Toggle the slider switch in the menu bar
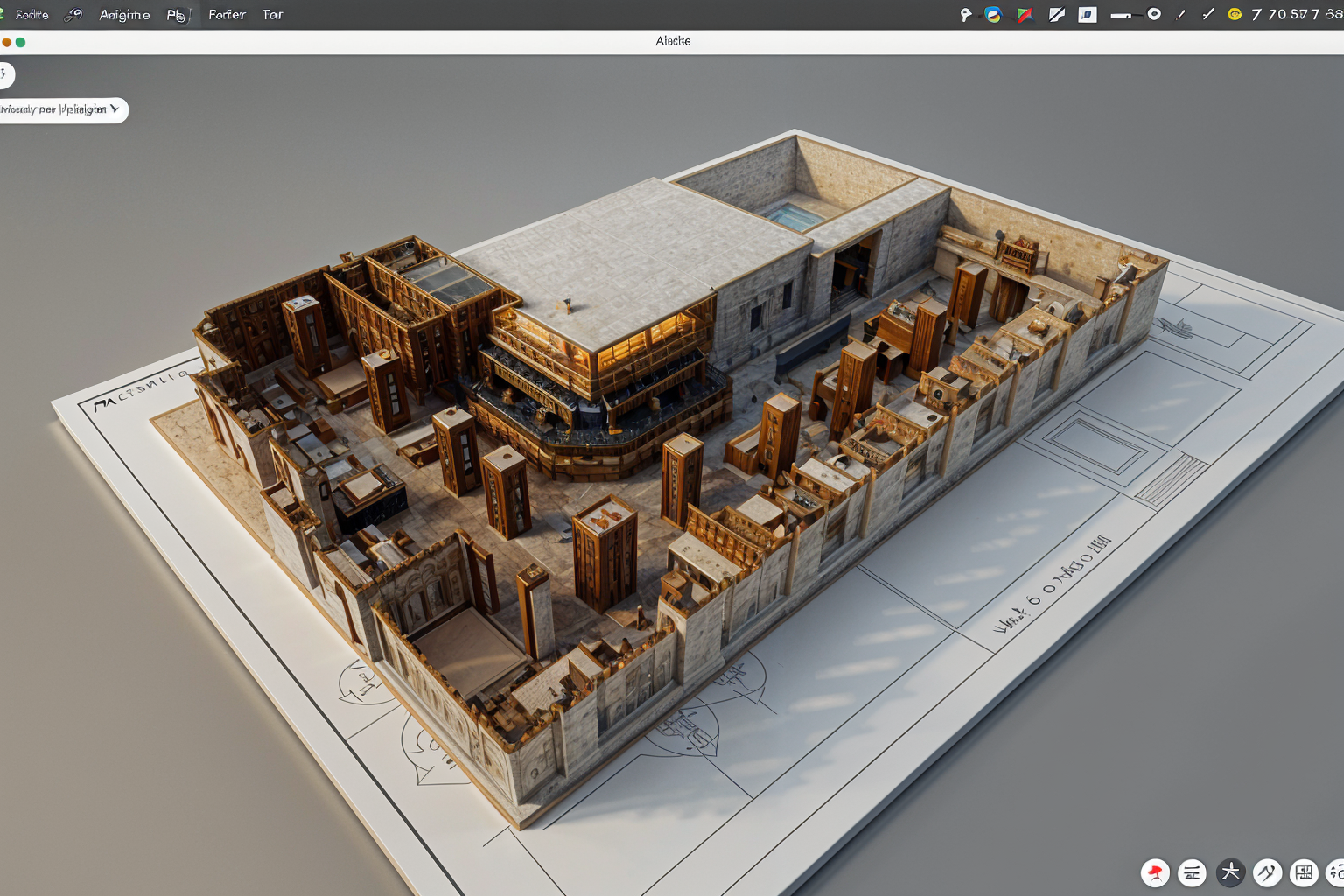The width and height of the screenshot is (1344, 896). click(1135, 15)
